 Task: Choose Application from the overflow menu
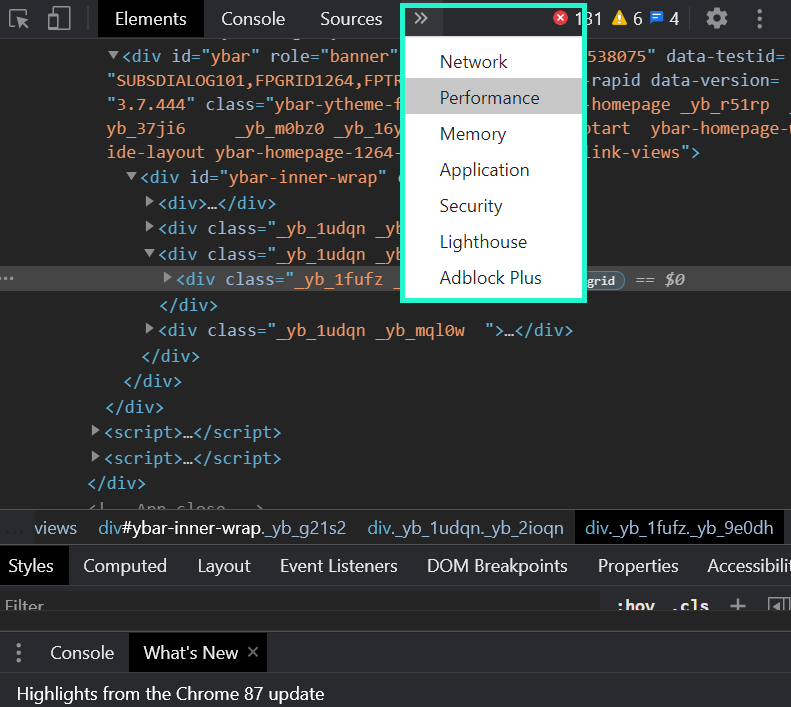pyautogui.click(x=493, y=170)
